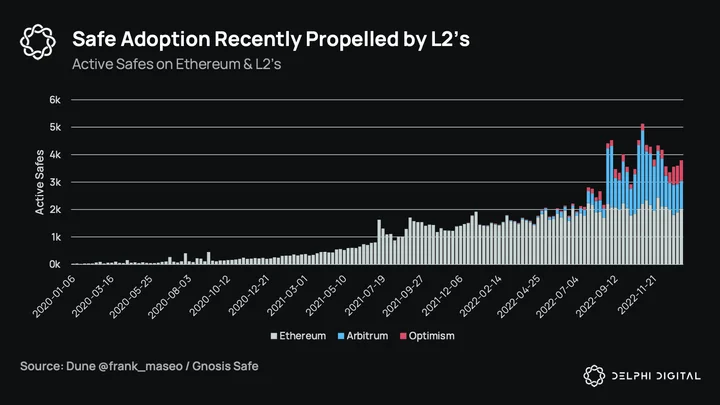Click the Active Safes axis title
The height and width of the screenshot is (405, 720).
39,182
